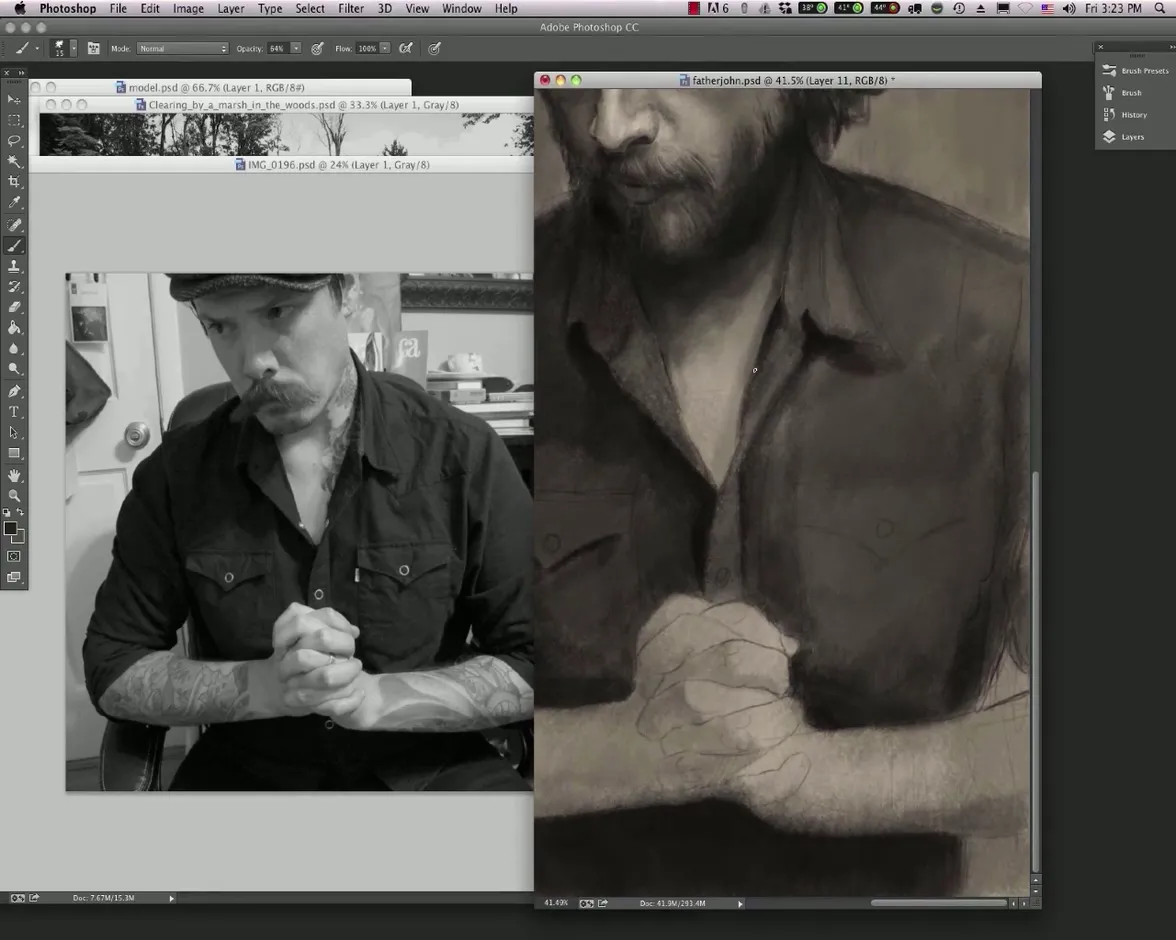Open the Filter menu
Screen dimensions: 1176x940
click(x=350, y=8)
